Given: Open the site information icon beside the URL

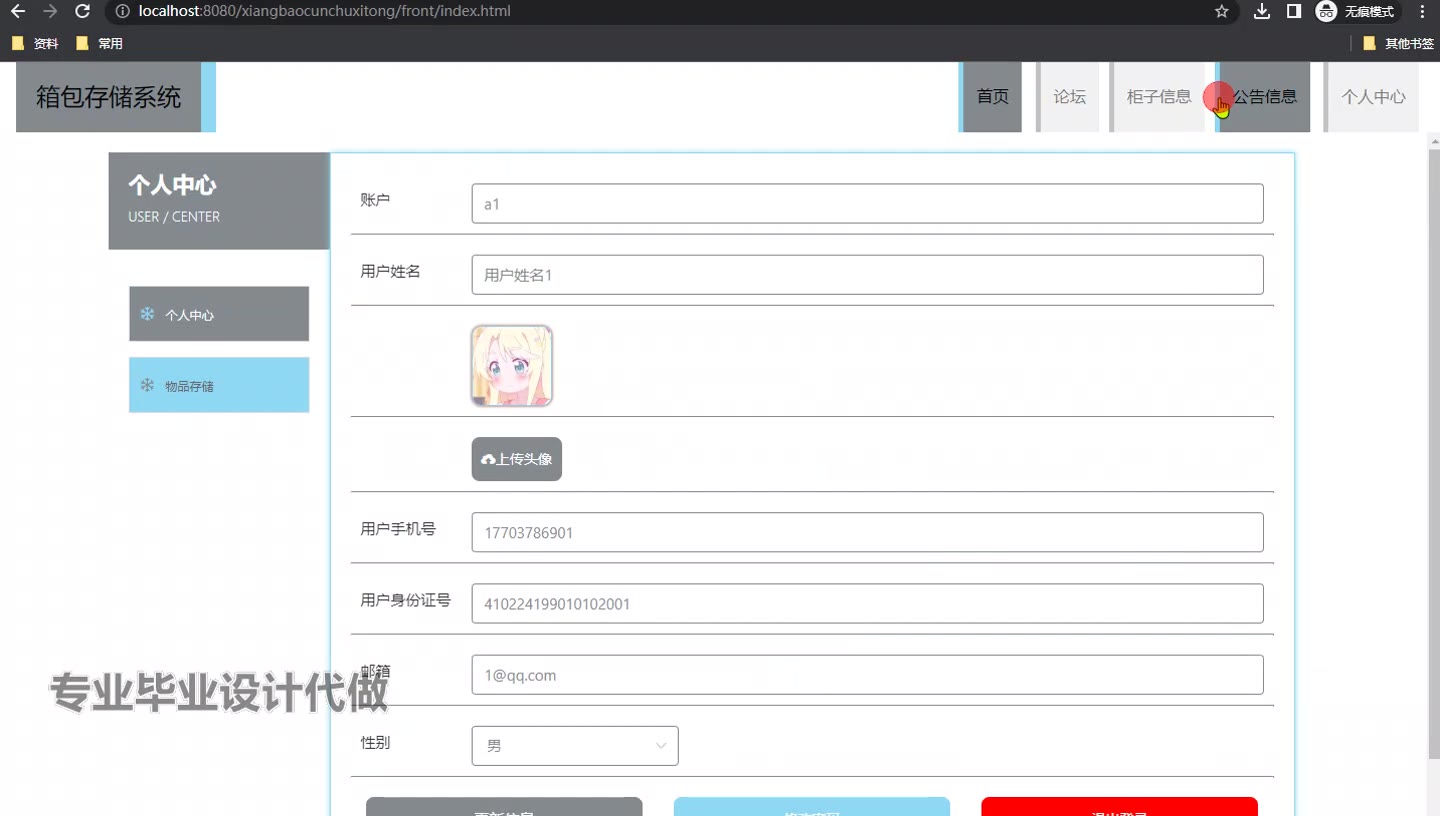Looking at the screenshot, I should [122, 12].
